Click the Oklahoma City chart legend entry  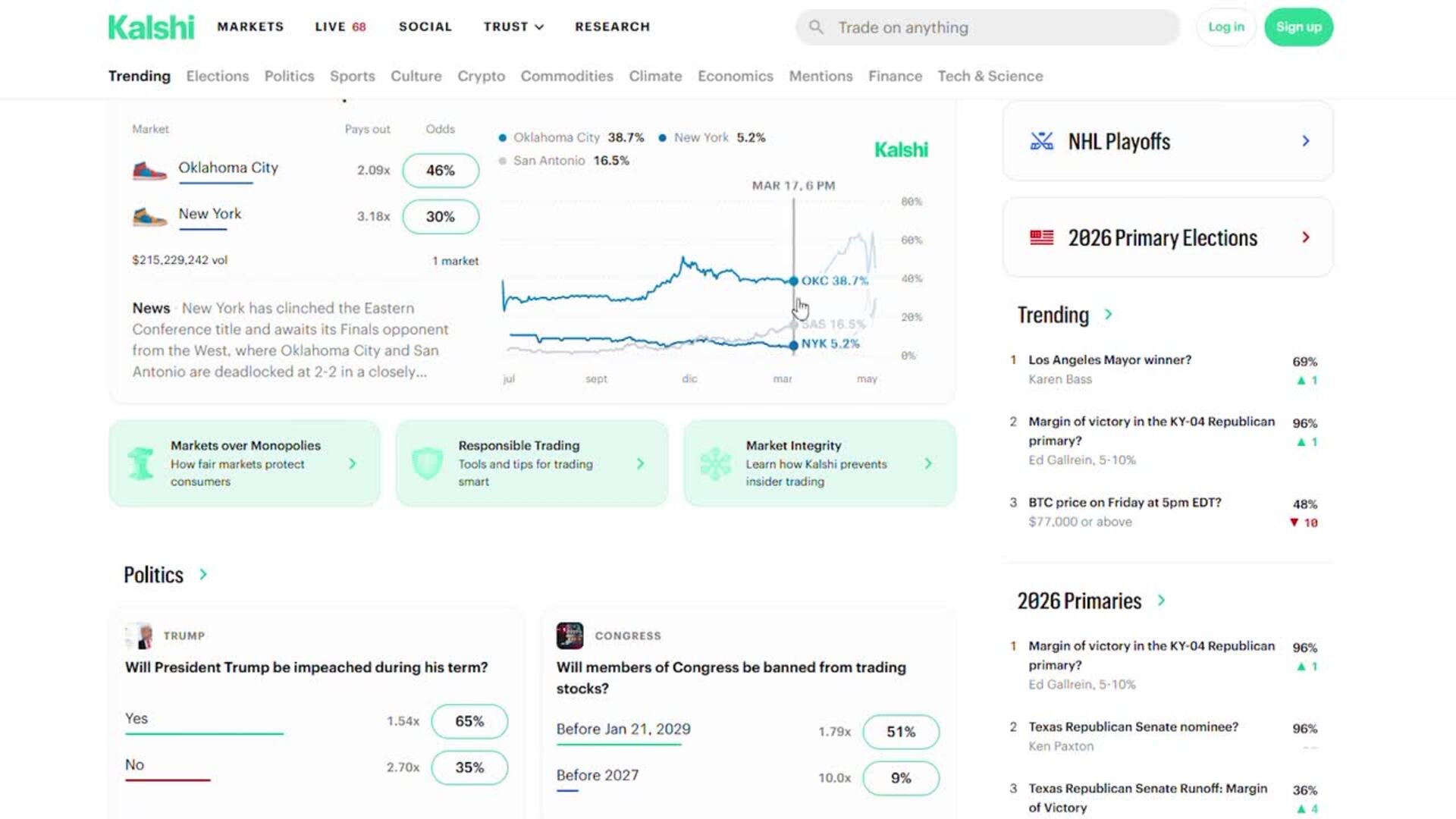click(571, 137)
